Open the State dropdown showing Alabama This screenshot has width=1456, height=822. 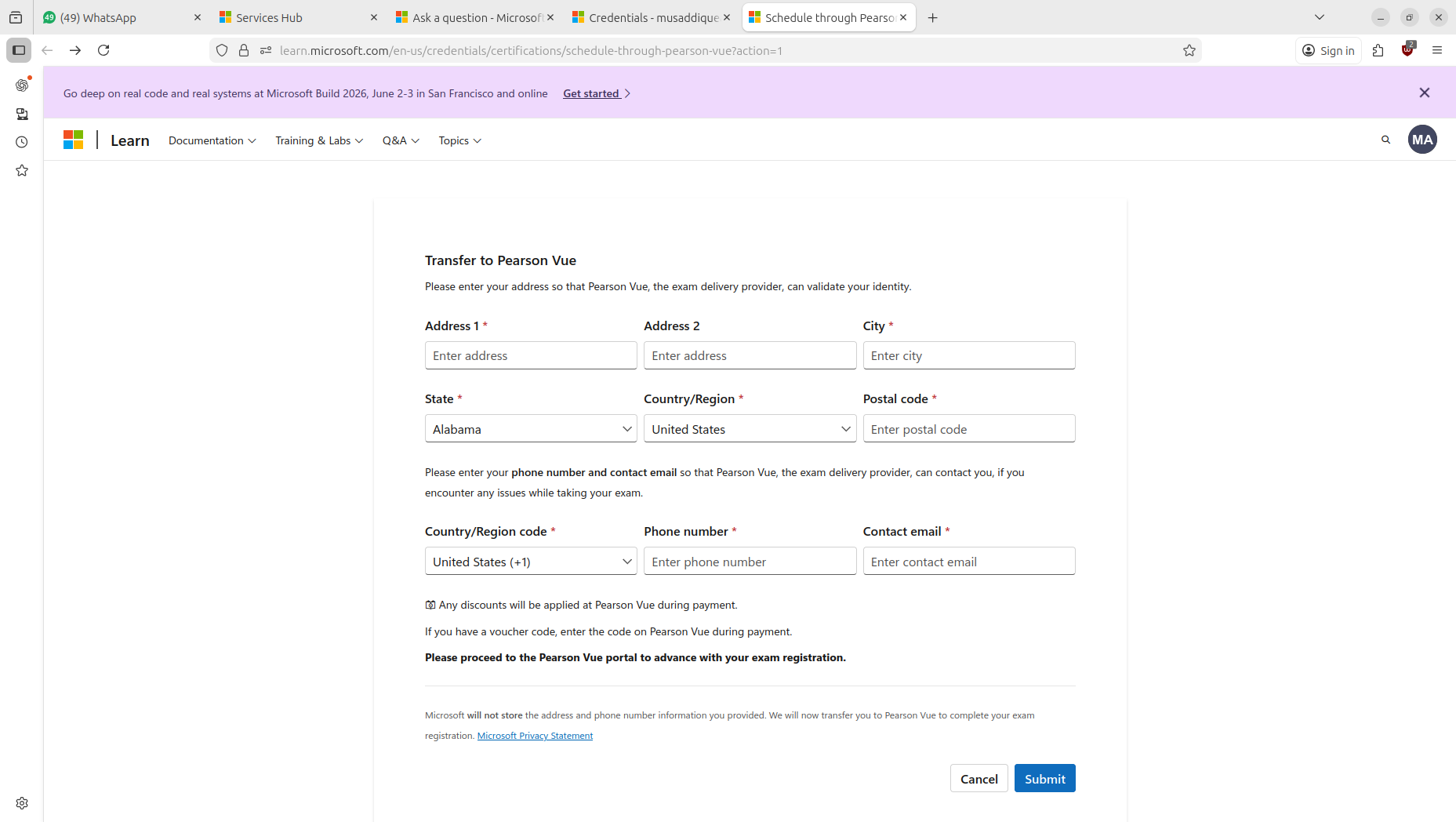point(531,429)
